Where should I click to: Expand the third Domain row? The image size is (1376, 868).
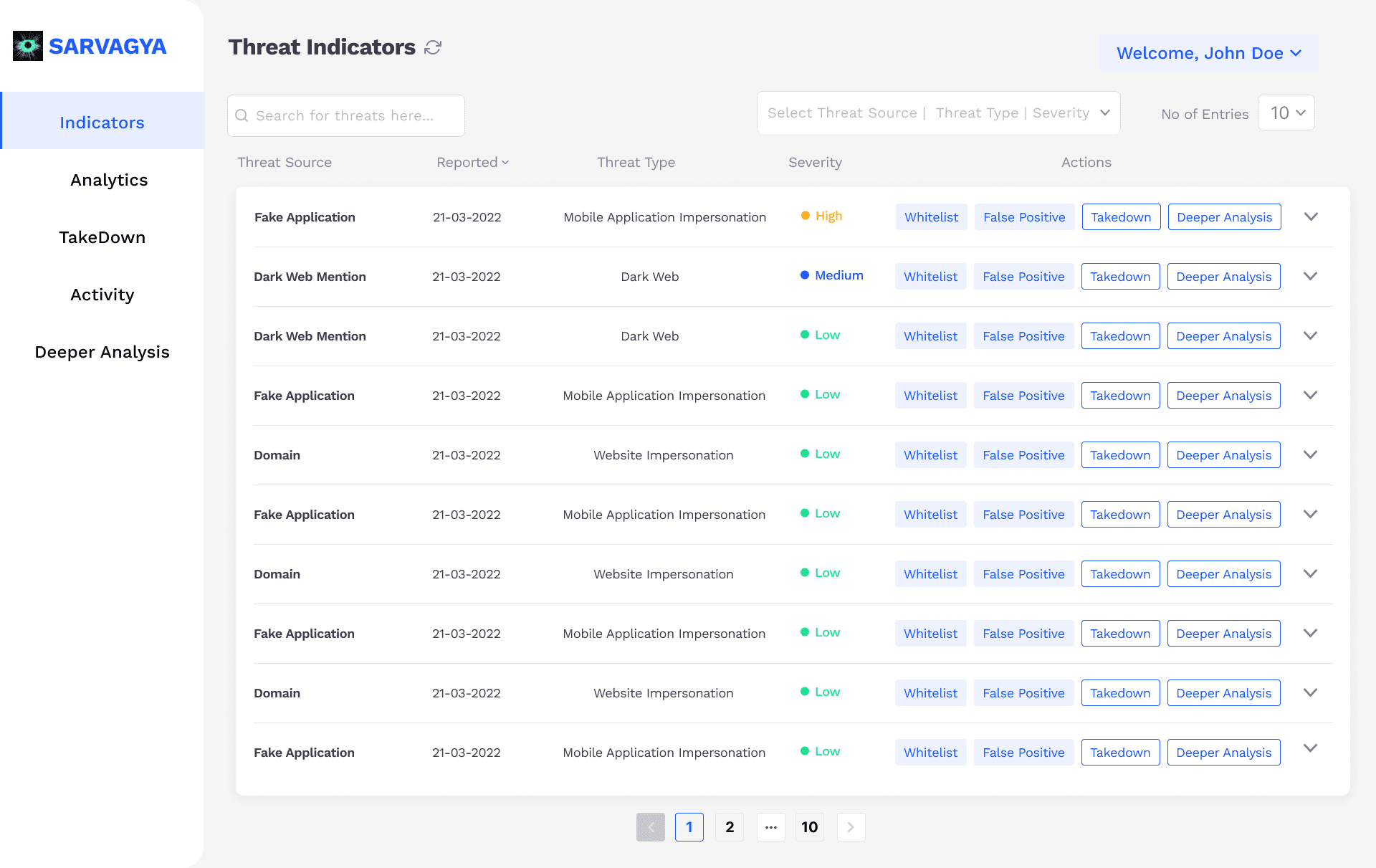coord(1310,692)
